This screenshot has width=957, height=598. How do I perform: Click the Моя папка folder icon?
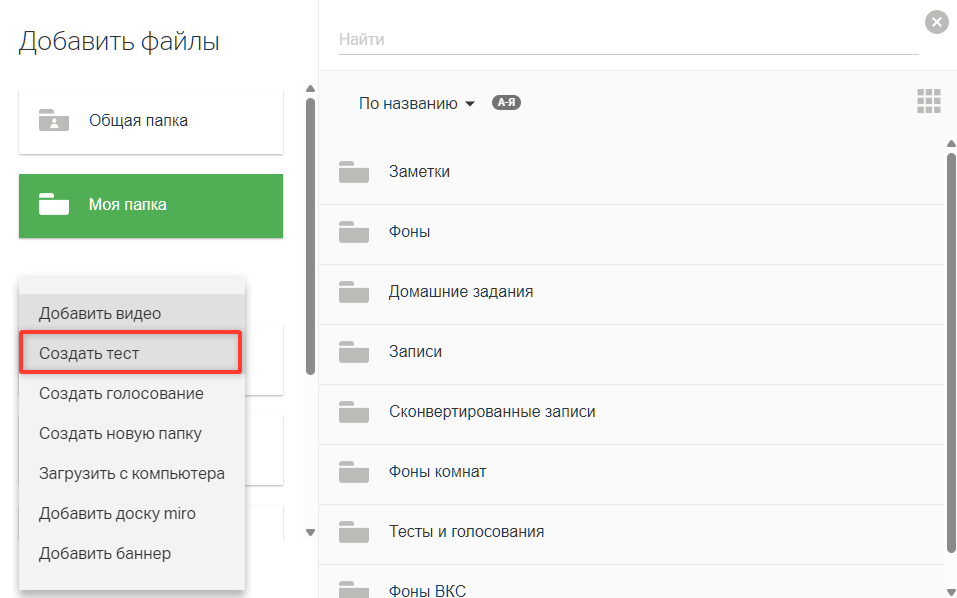[x=54, y=204]
